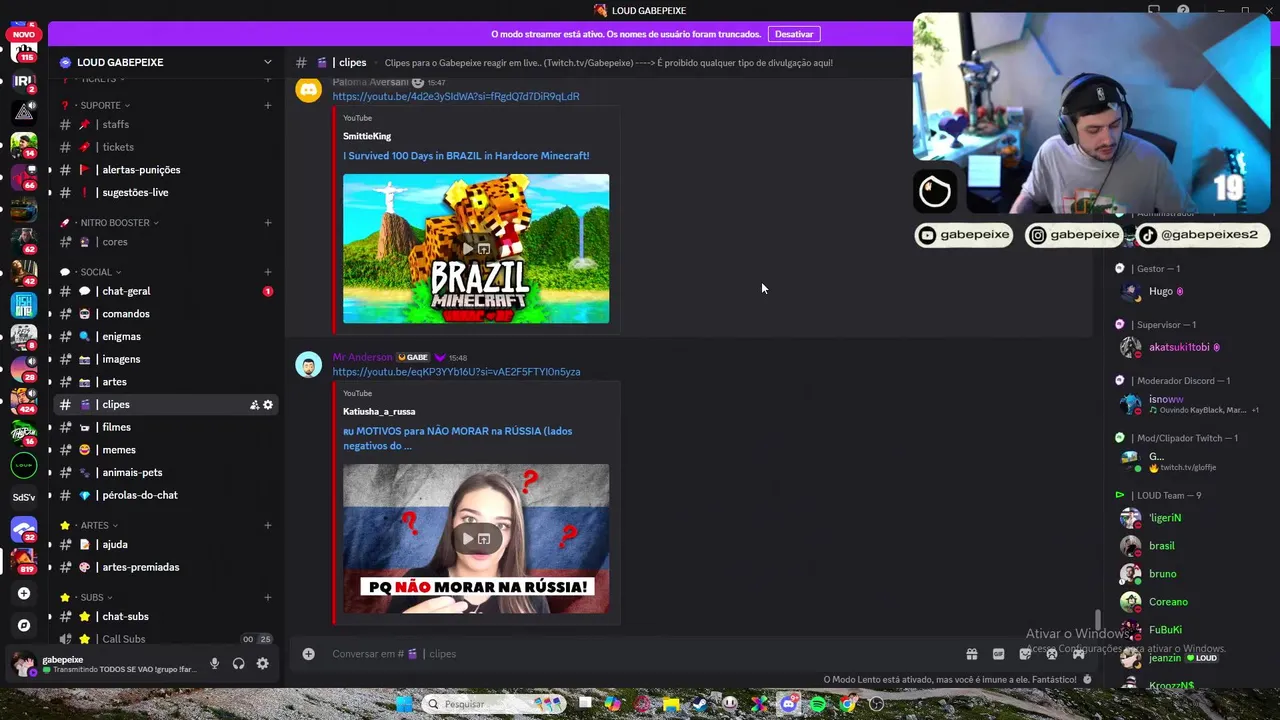Open the tickets channel
The width and height of the screenshot is (1280, 720).
(166, 147)
